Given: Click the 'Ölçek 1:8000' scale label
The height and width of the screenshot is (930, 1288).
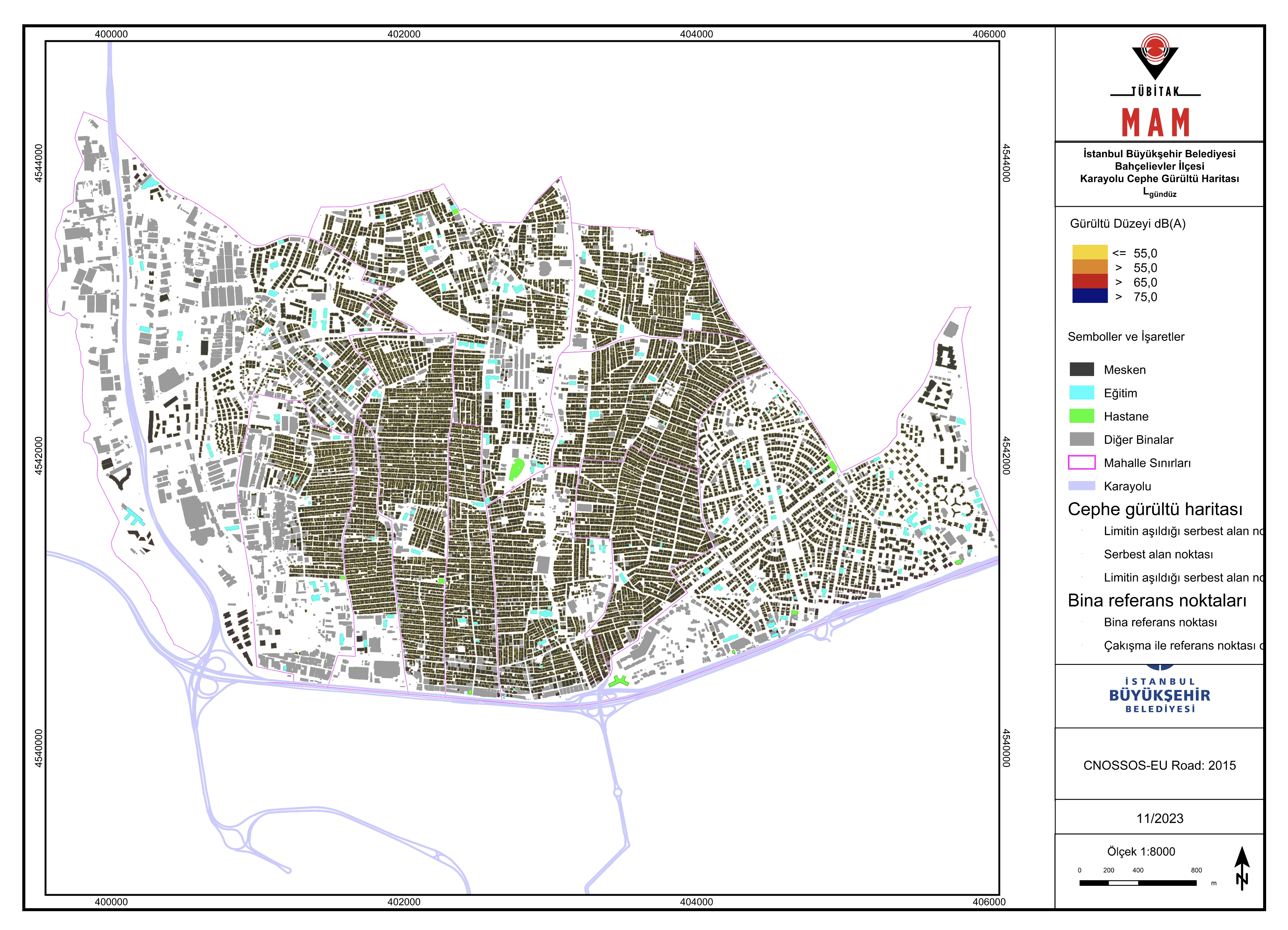Looking at the screenshot, I should coord(1141,852).
